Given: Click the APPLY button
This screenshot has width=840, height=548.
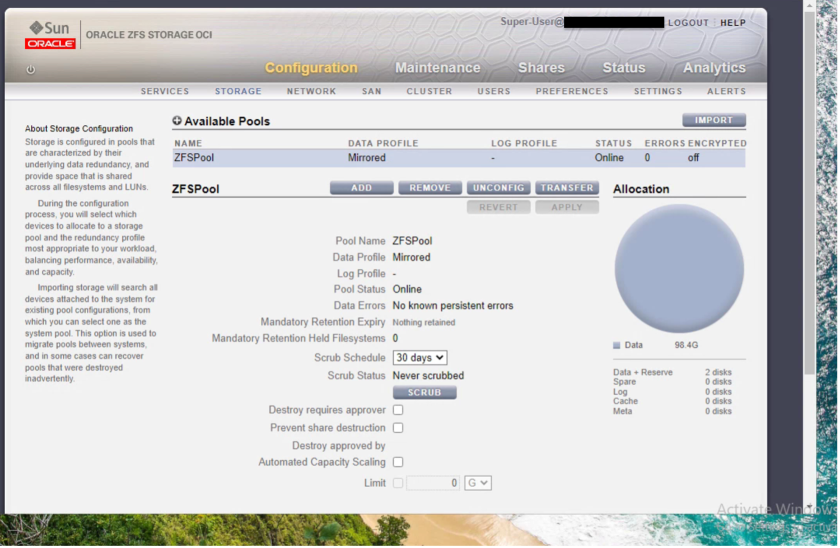Looking at the screenshot, I should (567, 207).
